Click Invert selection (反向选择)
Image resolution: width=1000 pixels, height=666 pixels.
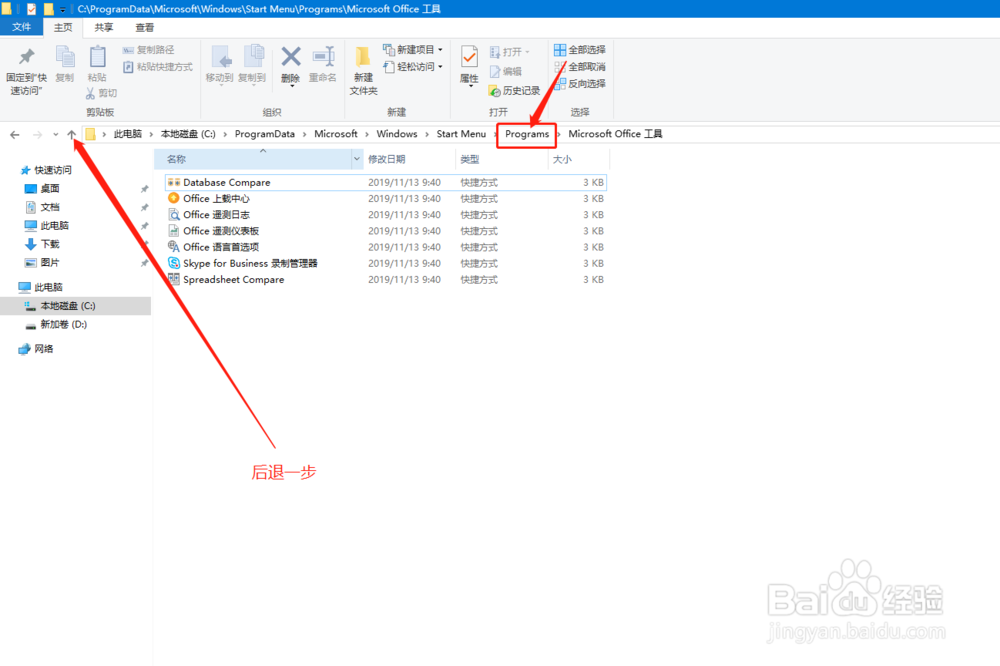580,84
